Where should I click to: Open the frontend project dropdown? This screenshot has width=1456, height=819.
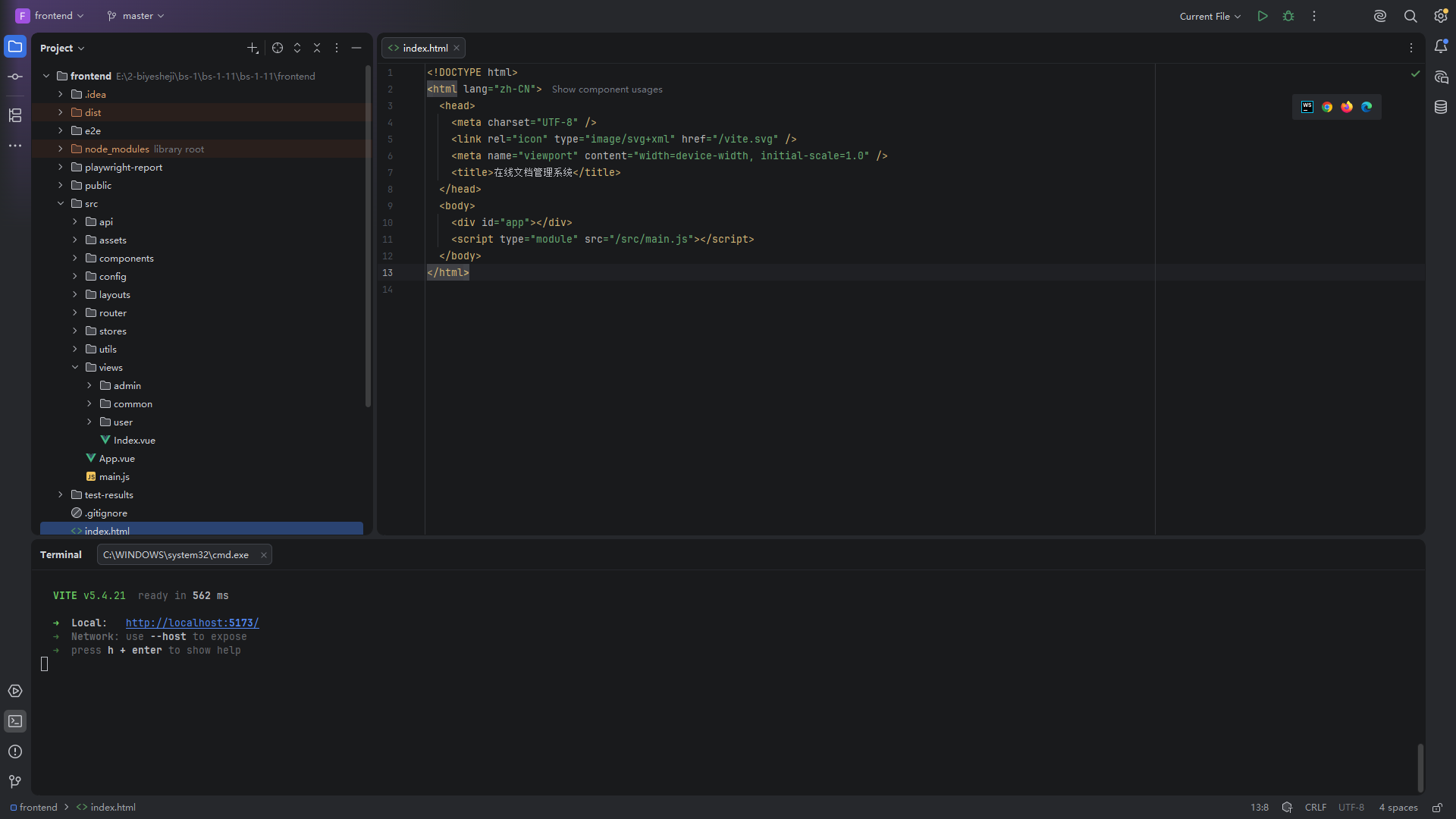[50, 16]
